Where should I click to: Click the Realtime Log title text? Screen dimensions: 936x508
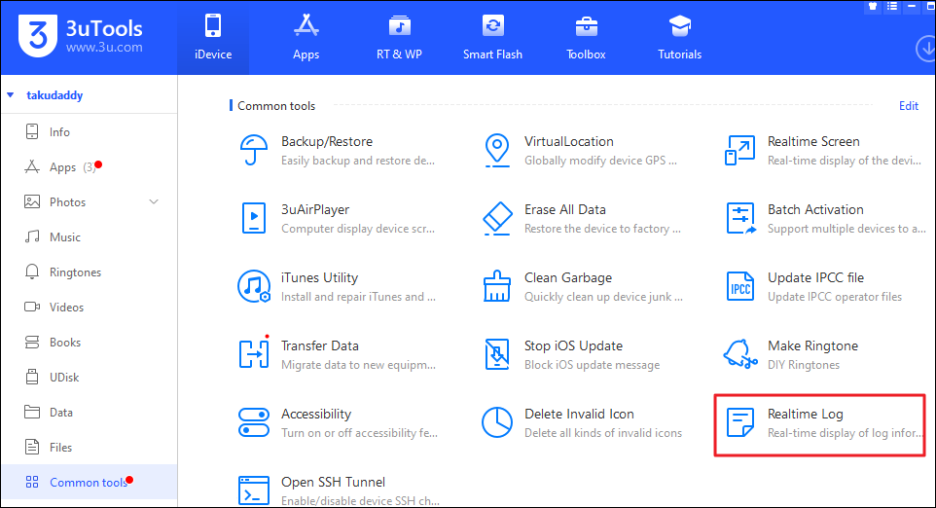click(x=805, y=414)
